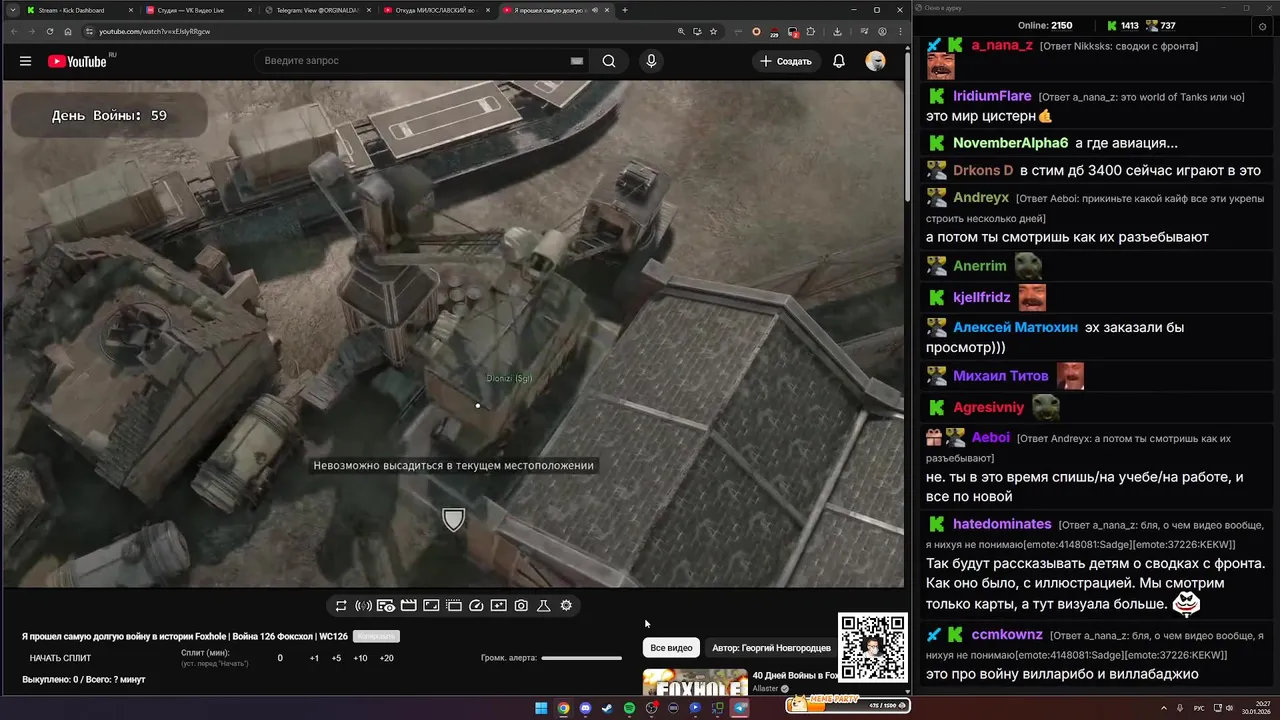Open Steam from the taskbar

pos(607,708)
